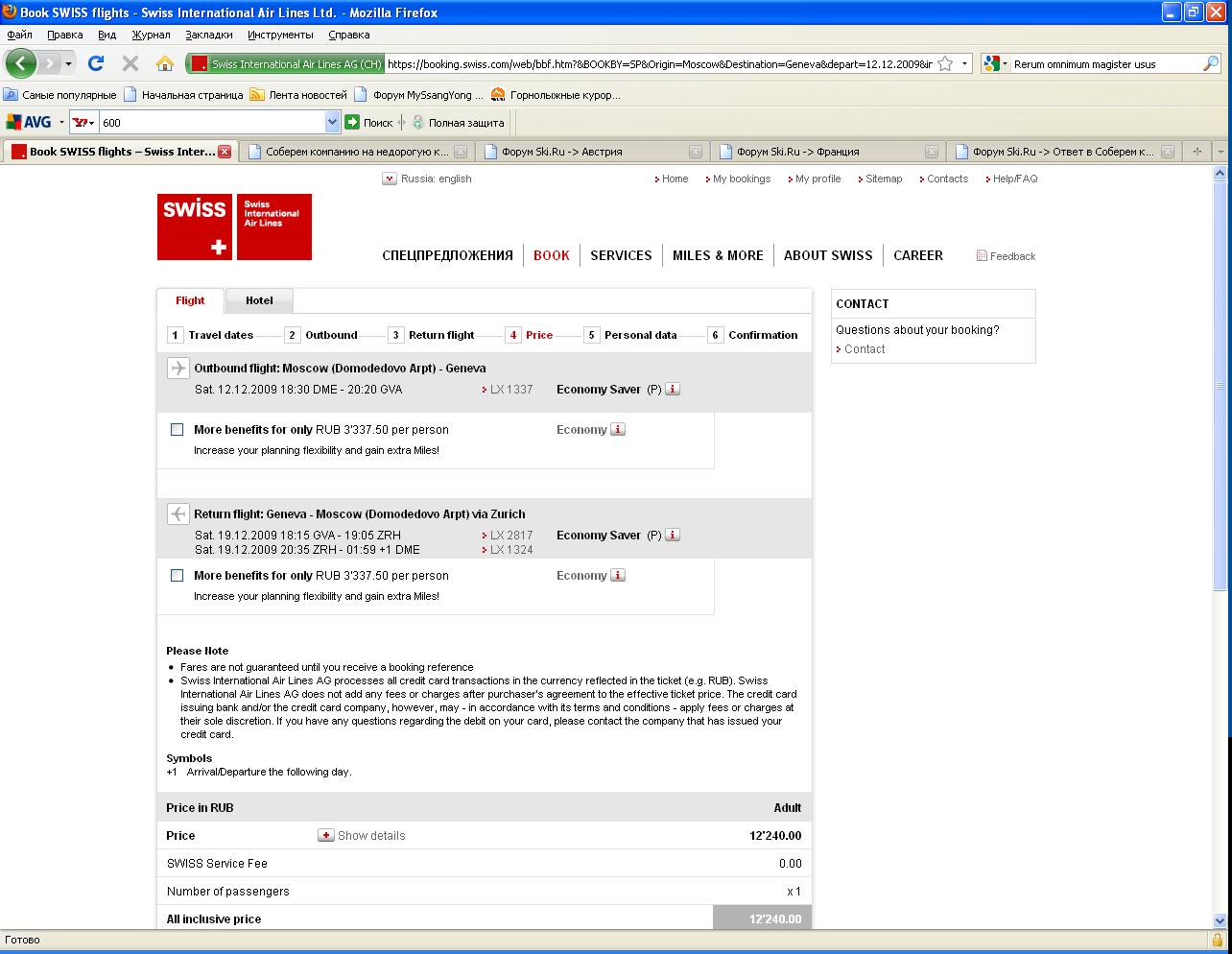1232x954 pixels.
Task: Click the security padlock in status bar
Action: [x=1217, y=940]
